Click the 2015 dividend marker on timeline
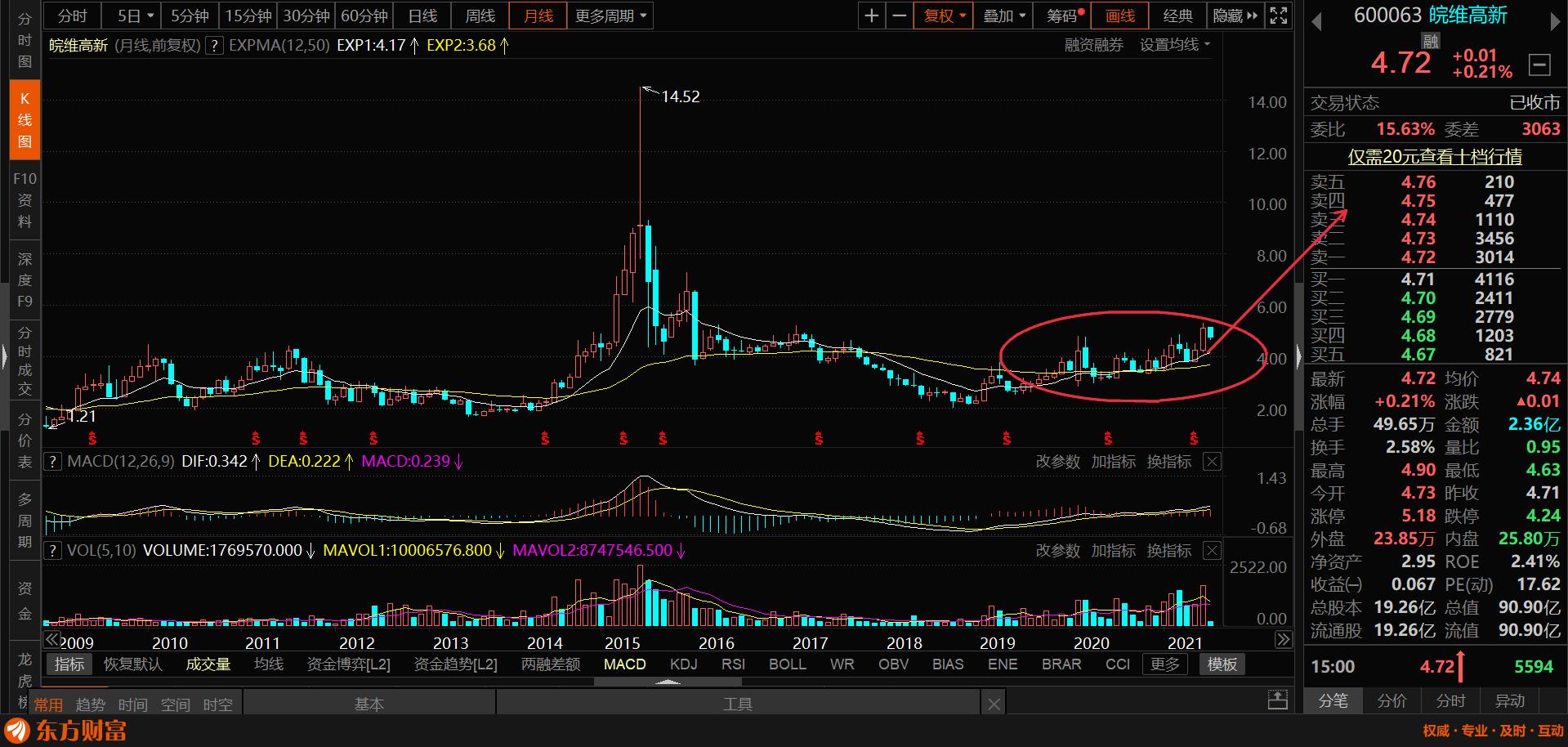This screenshot has width=1568, height=747. pos(623,439)
